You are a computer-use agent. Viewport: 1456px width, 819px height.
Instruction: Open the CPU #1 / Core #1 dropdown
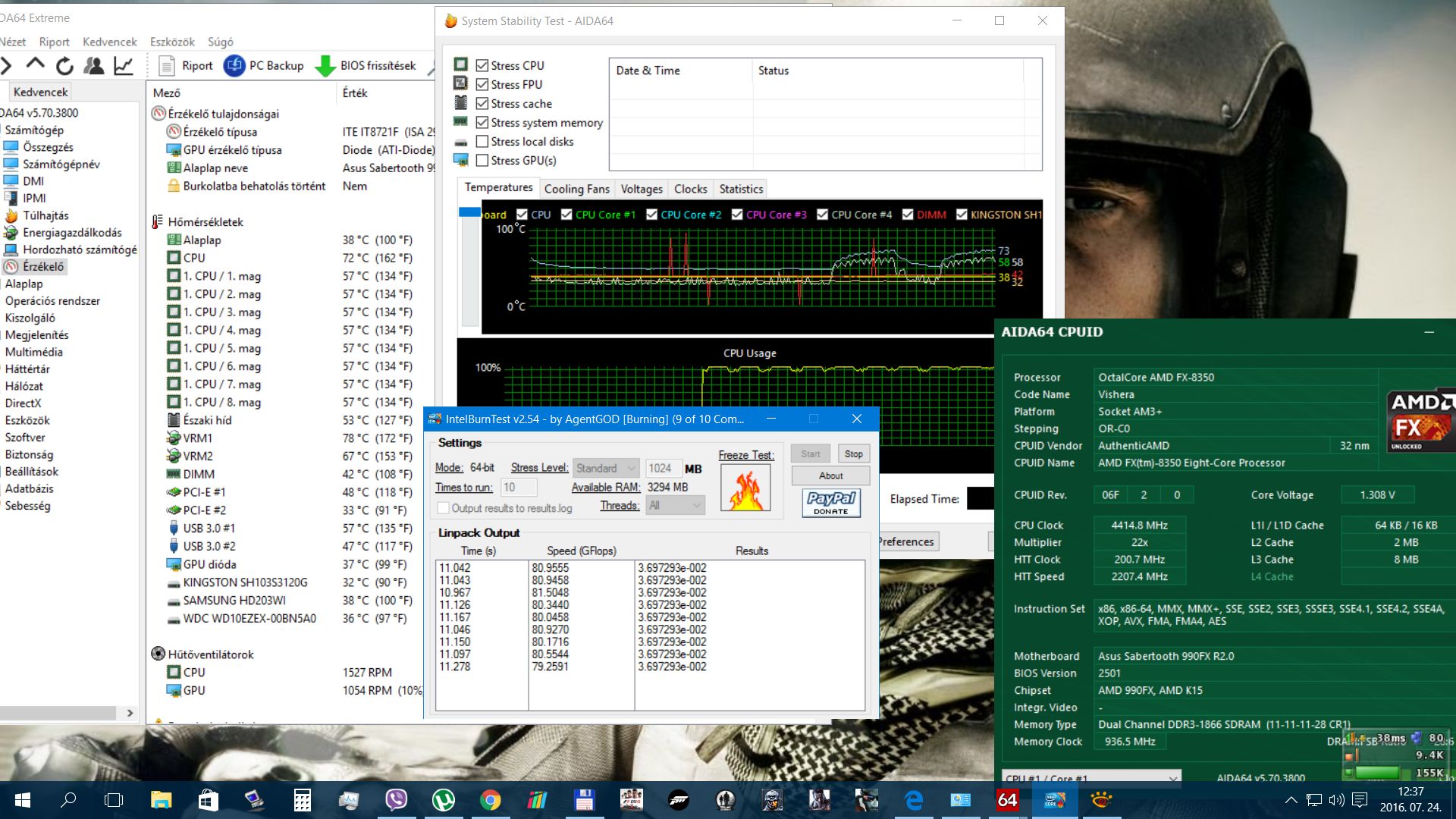(x=1092, y=778)
